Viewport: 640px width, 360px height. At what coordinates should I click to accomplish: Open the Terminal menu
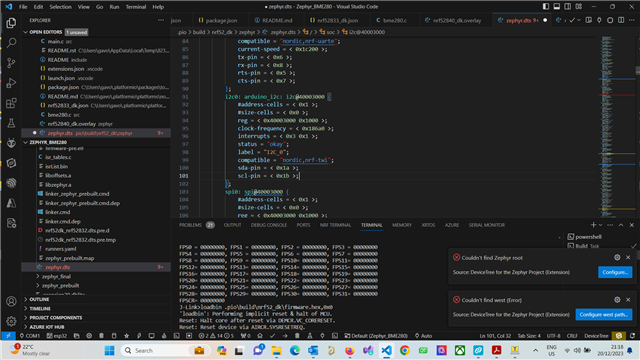click(136, 7)
